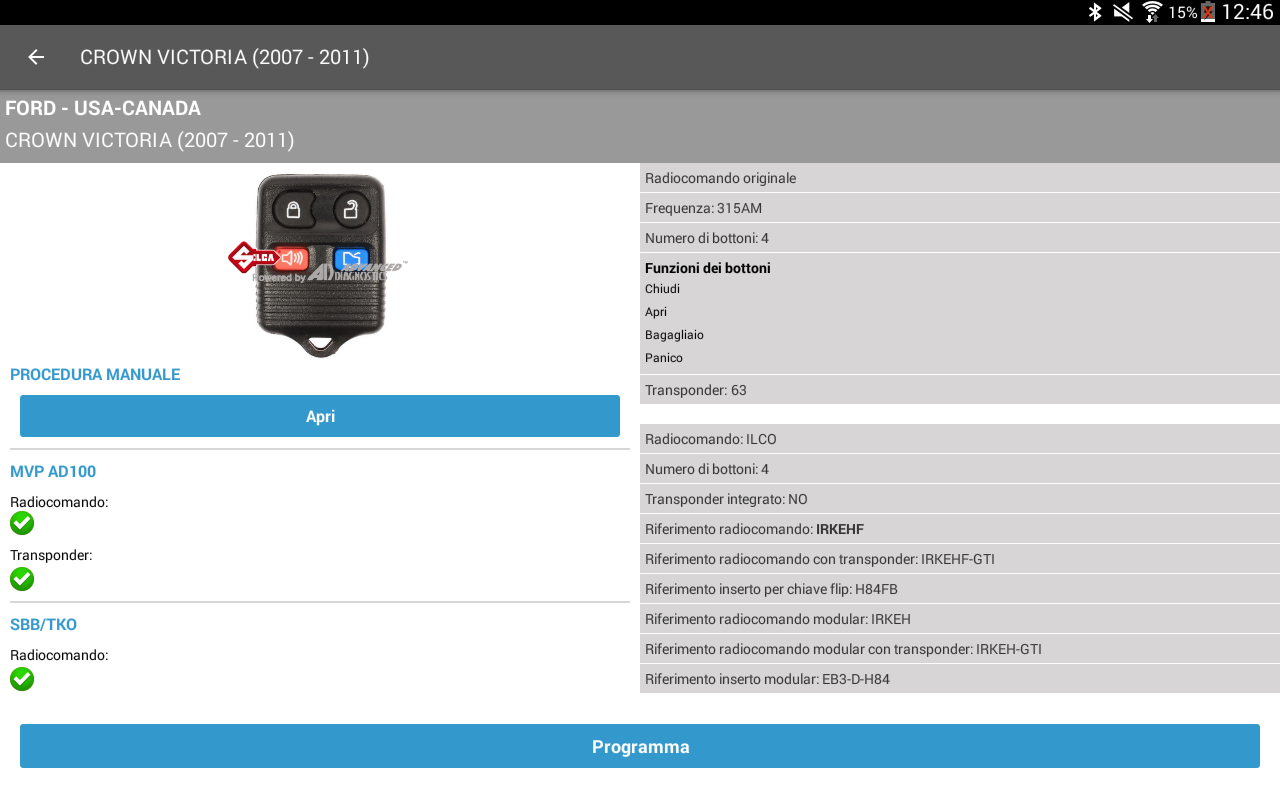The width and height of the screenshot is (1280, 800).
Task: Tap the Wi-Fi status icon
Action: coord(1152,12)
